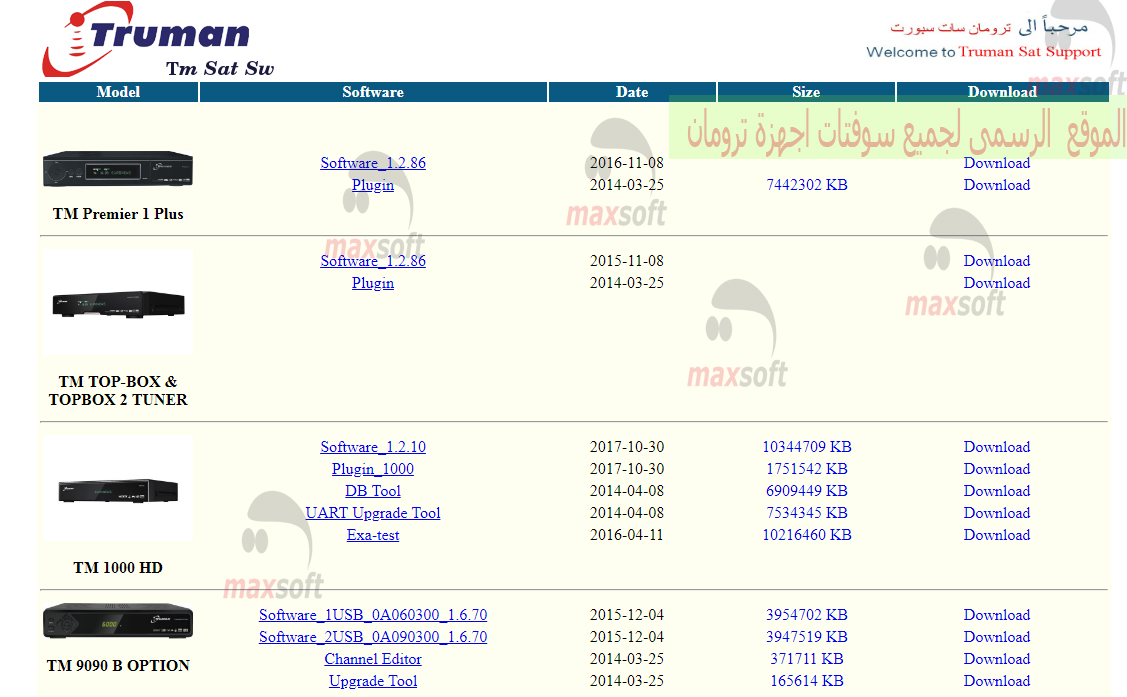The height and width of the screenshot is (697, 1127).
Task: Open the Plugin_1000 link
Action: click(373, 469)
